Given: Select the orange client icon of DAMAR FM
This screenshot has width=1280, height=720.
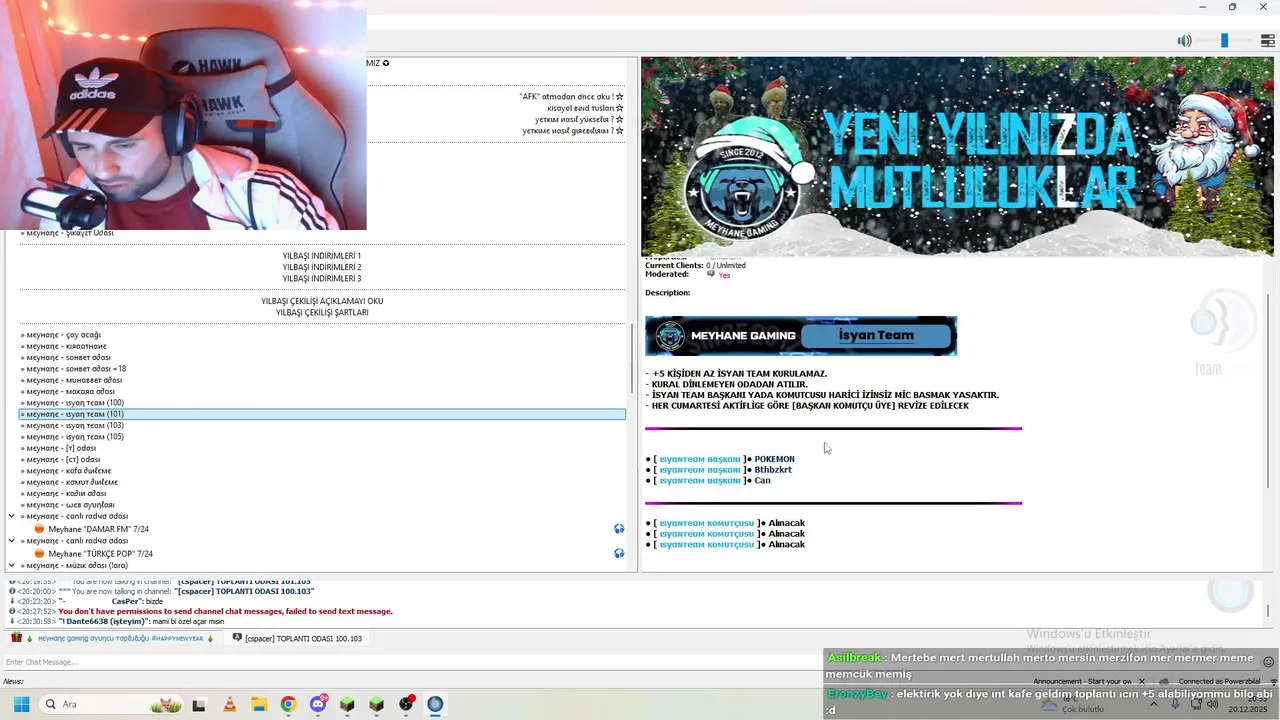Looking at the screenshot, I should 39,529.
